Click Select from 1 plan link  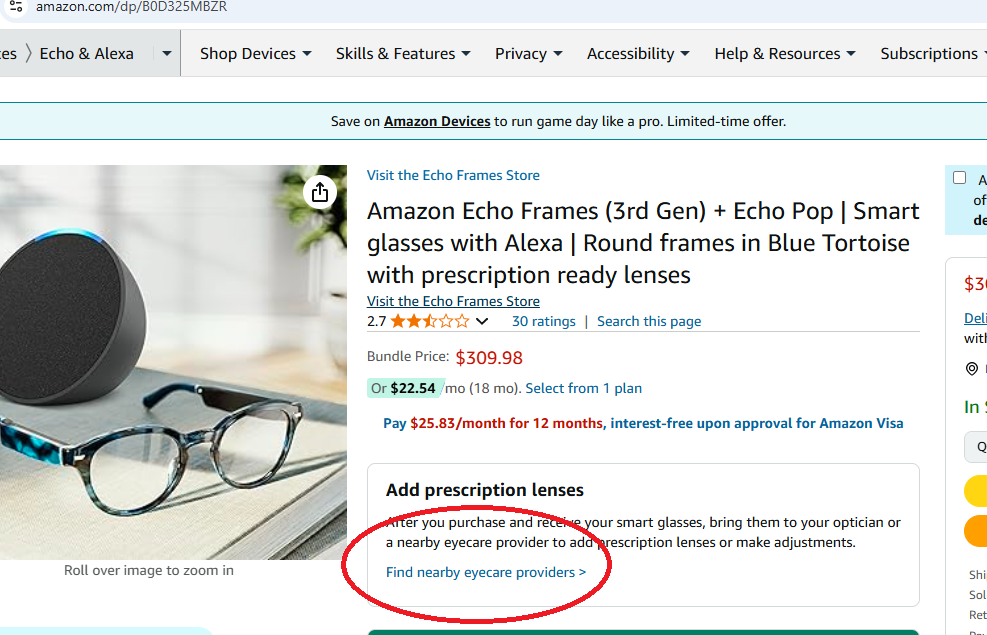[584, 388]
